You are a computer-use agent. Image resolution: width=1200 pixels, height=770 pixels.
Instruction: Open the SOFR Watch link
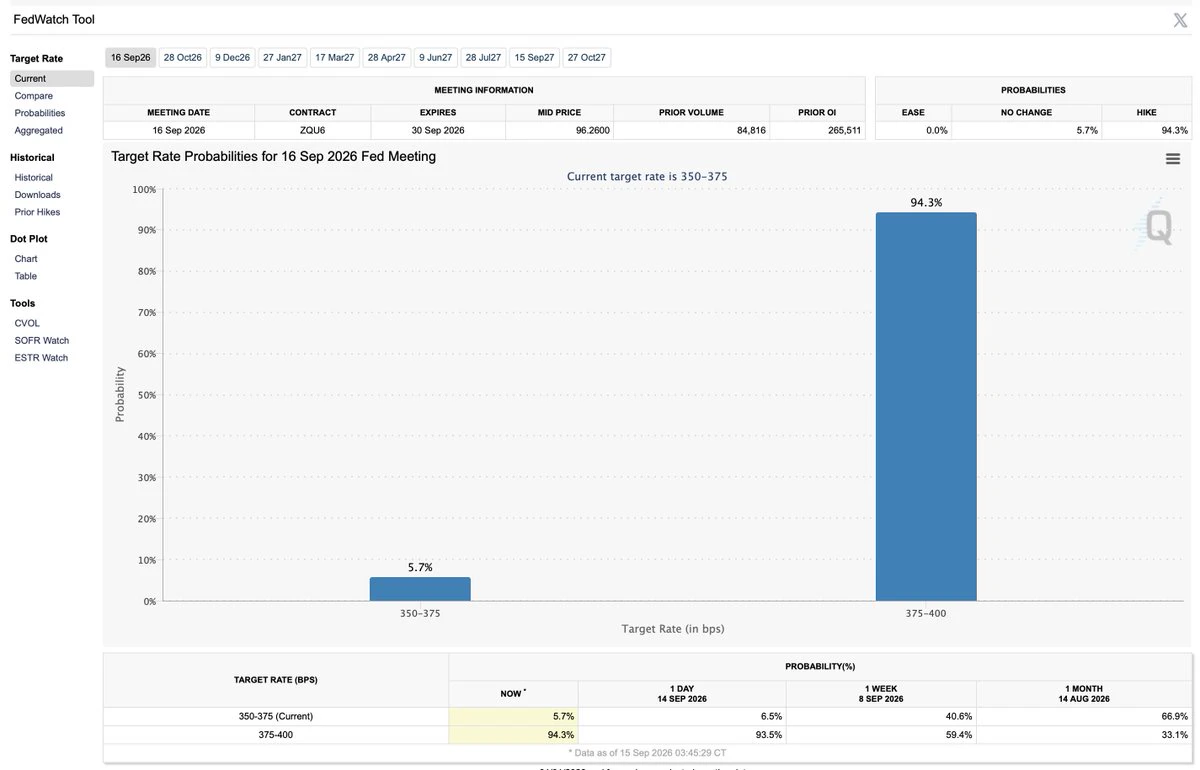point(42,340)
